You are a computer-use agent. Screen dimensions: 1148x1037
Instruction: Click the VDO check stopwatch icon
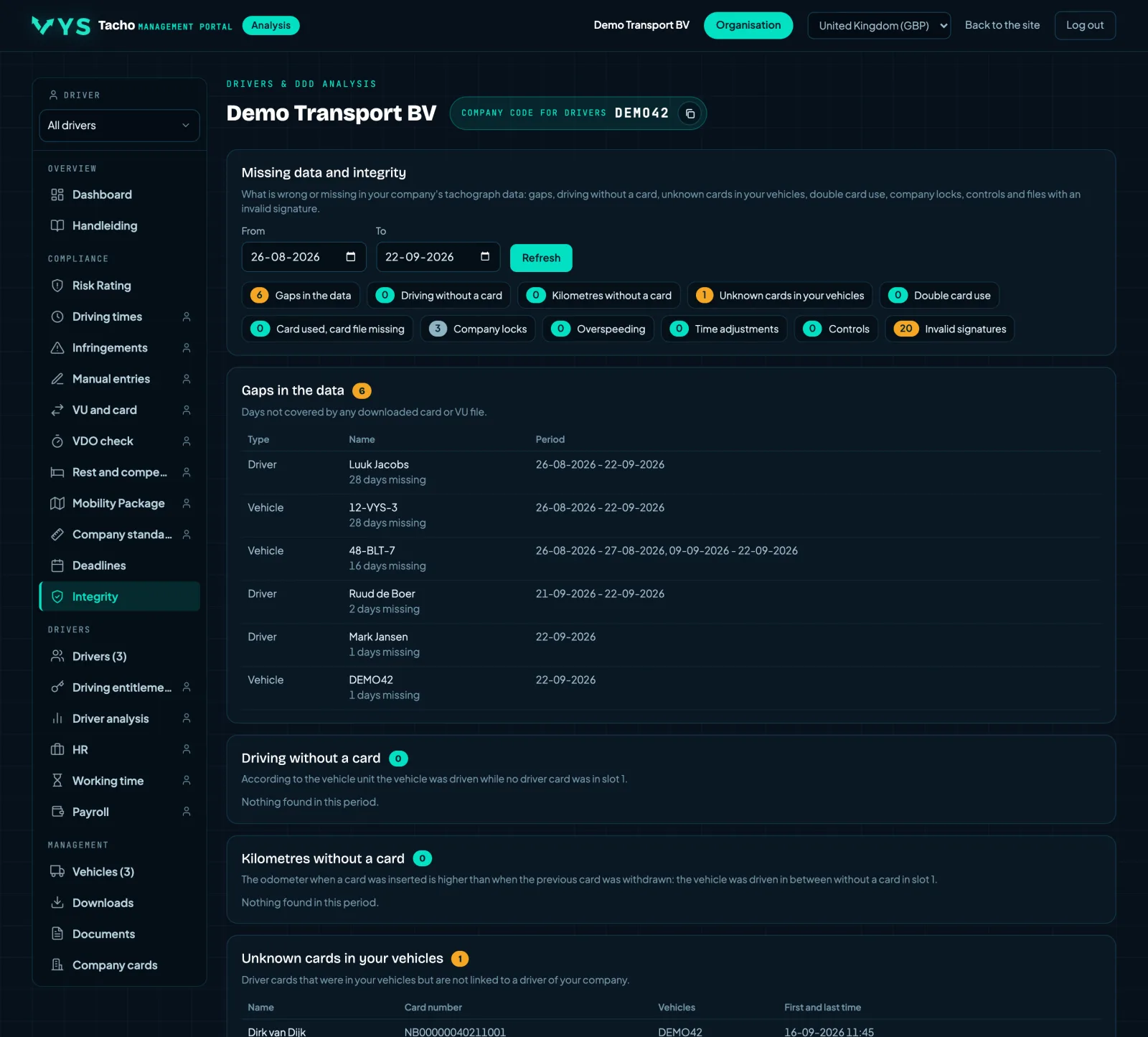click(x=57, y=441)
